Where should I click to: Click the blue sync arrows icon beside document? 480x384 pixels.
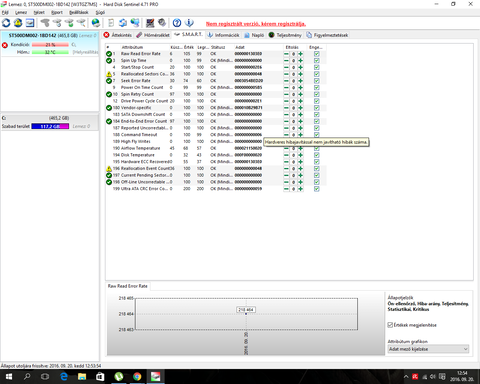tap(123, 23)
